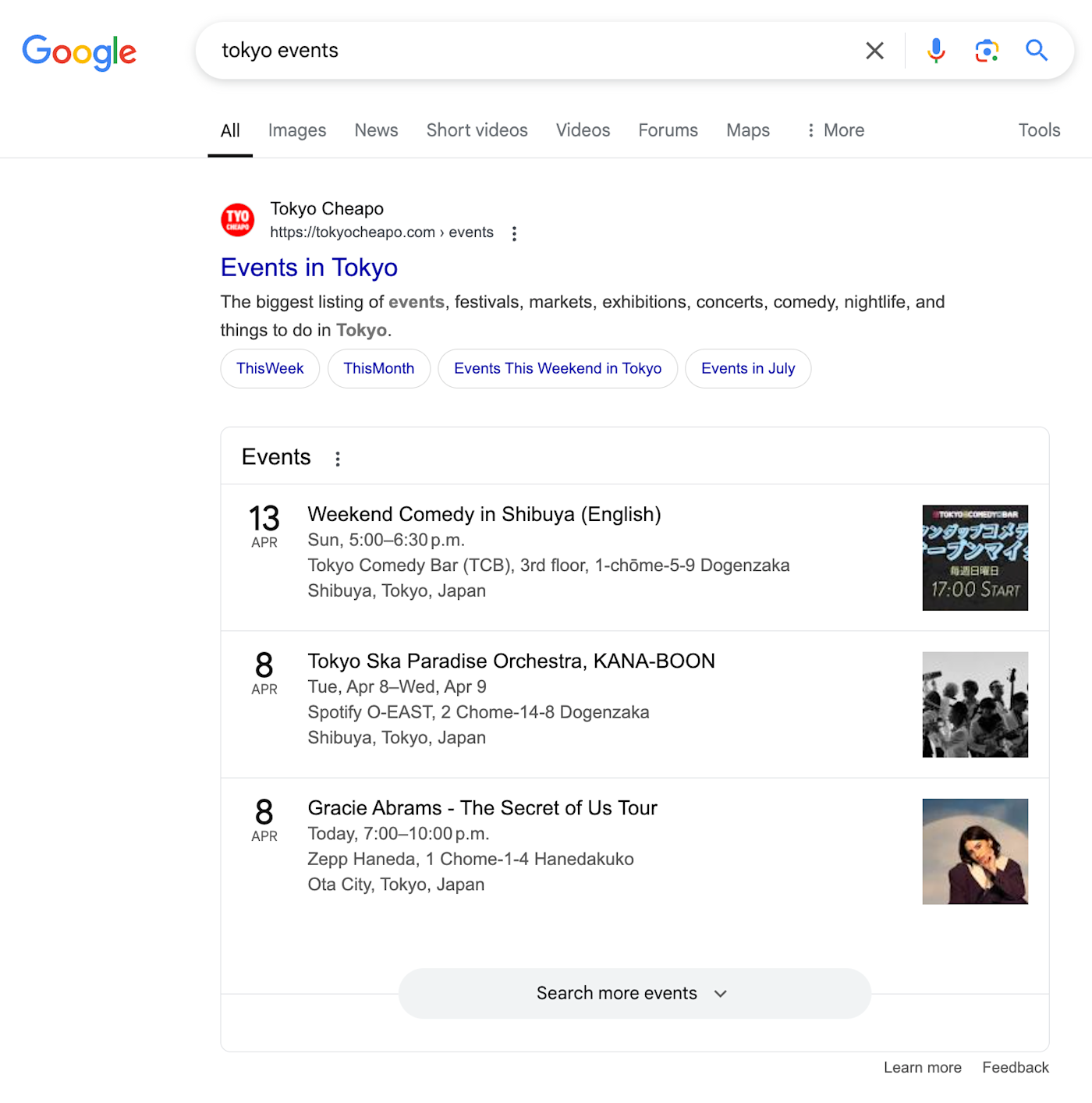Submit search with magnifying glass icon
The image size is (1092, 1103).
coord(1036,51)
